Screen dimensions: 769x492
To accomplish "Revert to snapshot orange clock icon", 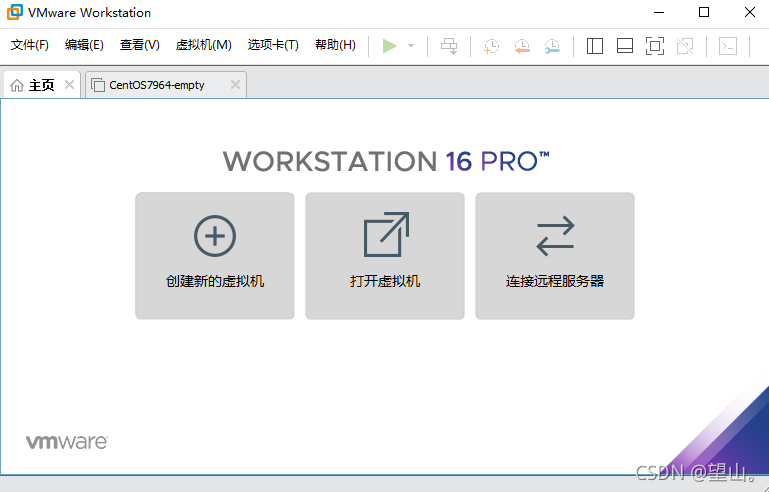I will click(522, 46).
